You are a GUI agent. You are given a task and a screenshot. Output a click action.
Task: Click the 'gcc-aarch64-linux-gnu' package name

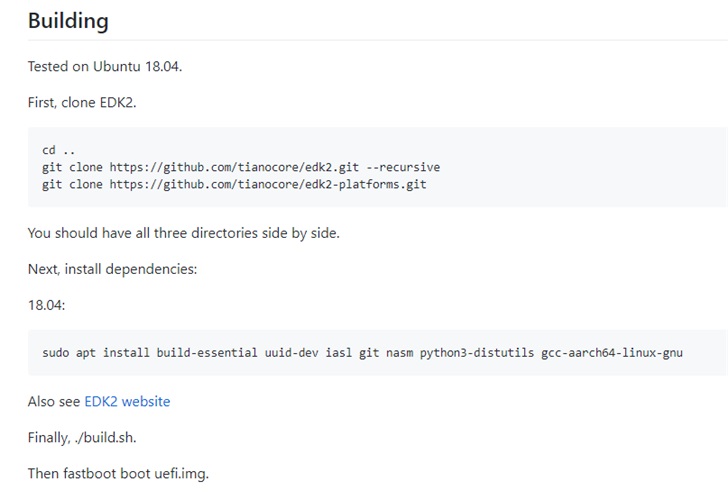point(612,352)
